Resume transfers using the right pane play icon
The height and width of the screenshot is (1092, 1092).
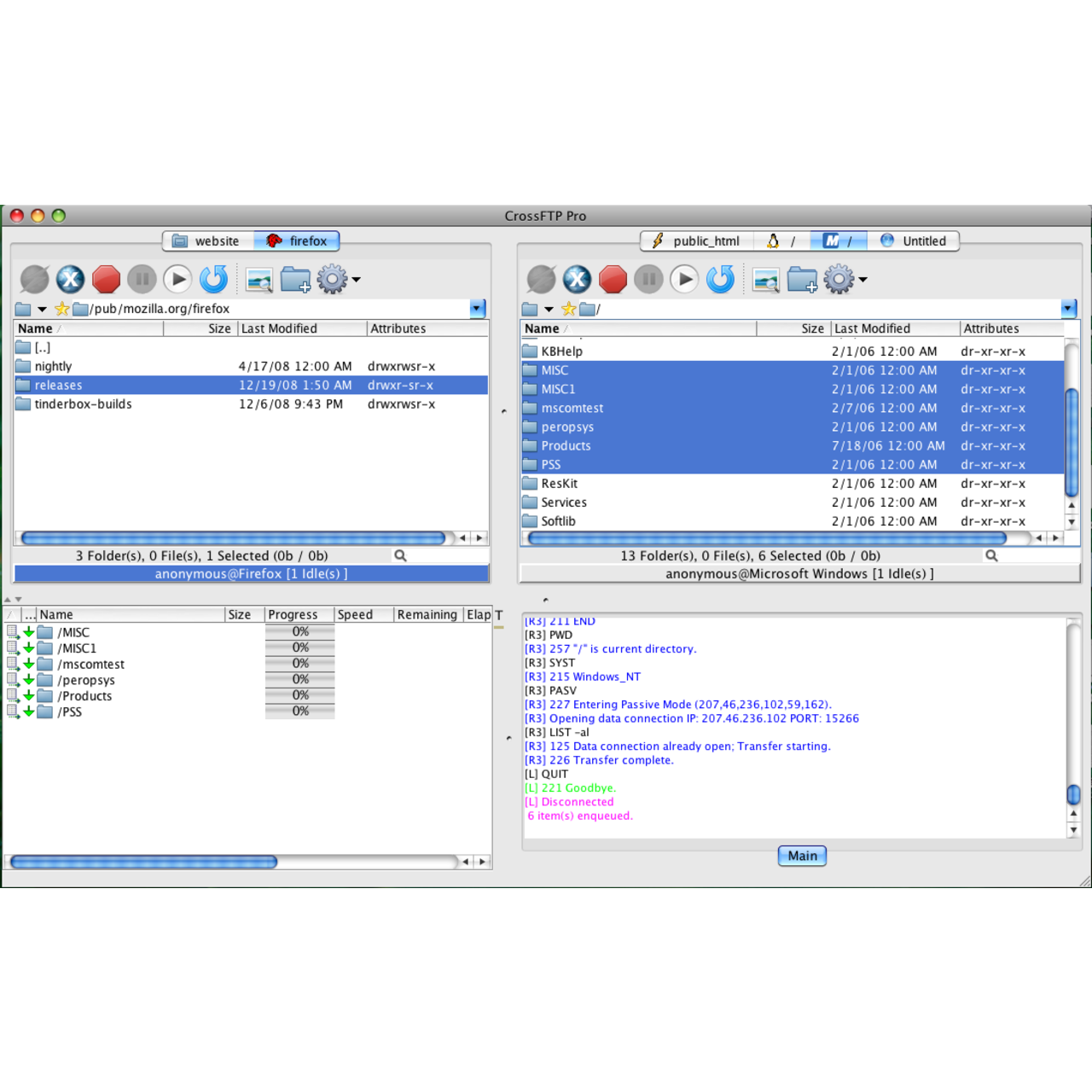[x=684, y=279]
